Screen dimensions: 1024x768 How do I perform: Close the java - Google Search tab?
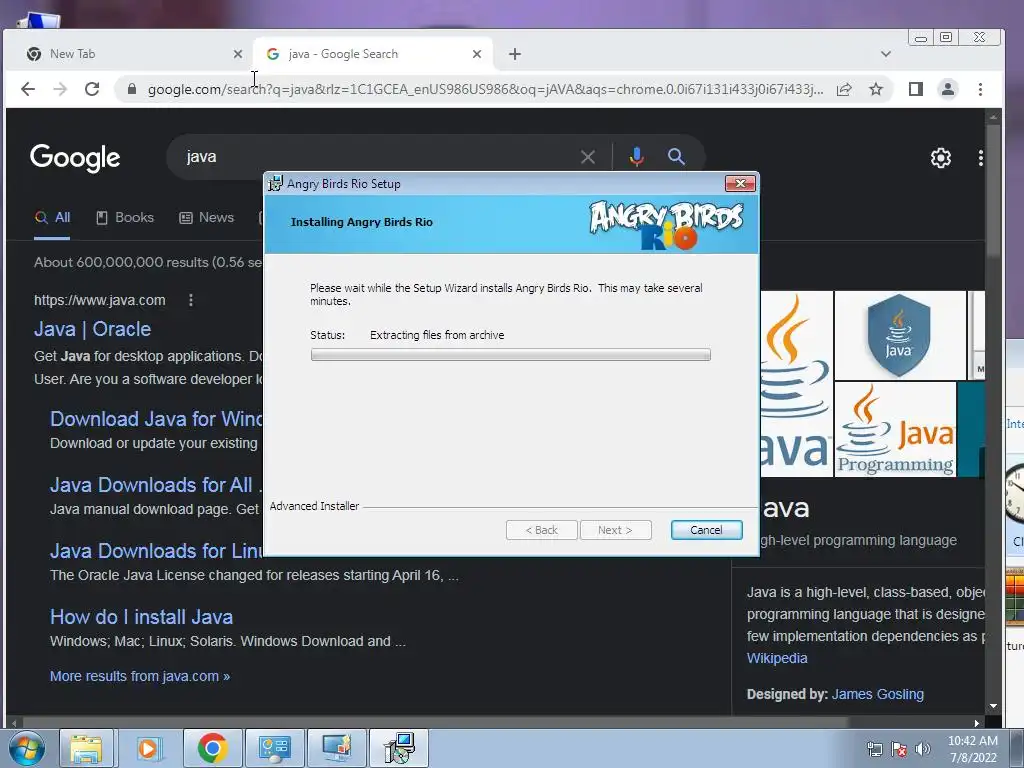[x=477, y=54]
